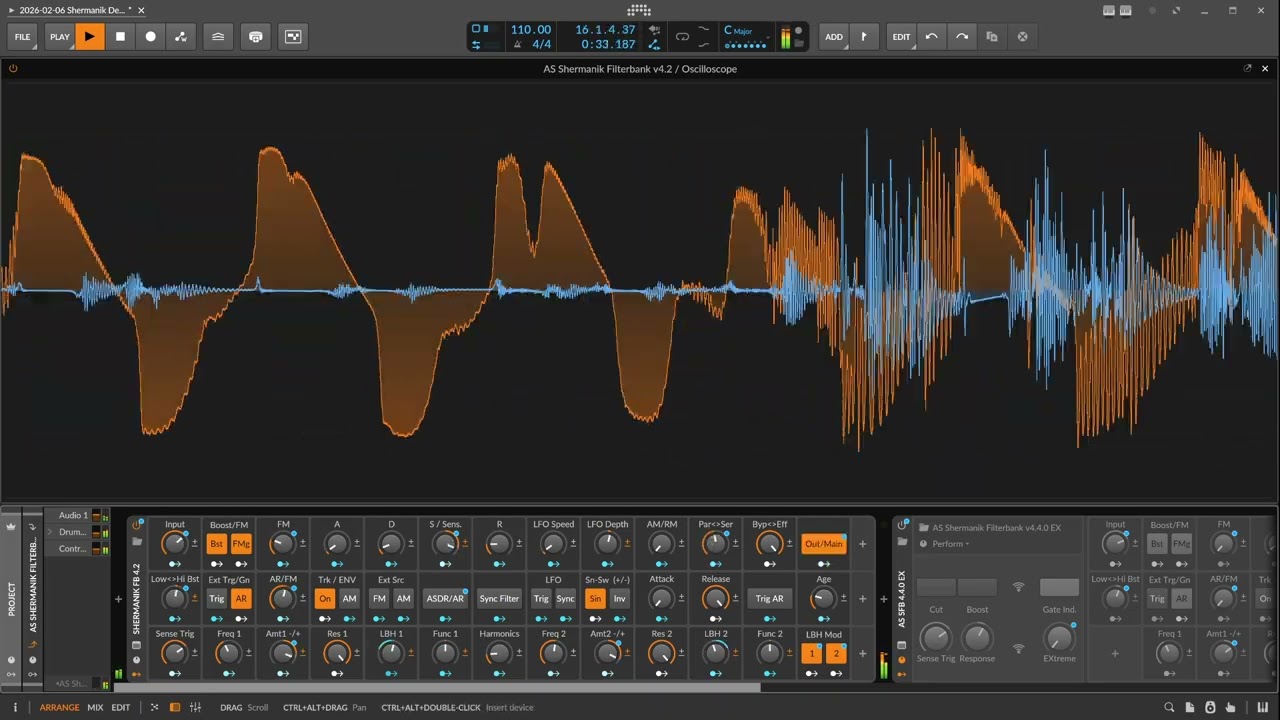Expand the Drum... track row
The image size is (1280, 720).
pyautogui.click(x=50, y=532)
